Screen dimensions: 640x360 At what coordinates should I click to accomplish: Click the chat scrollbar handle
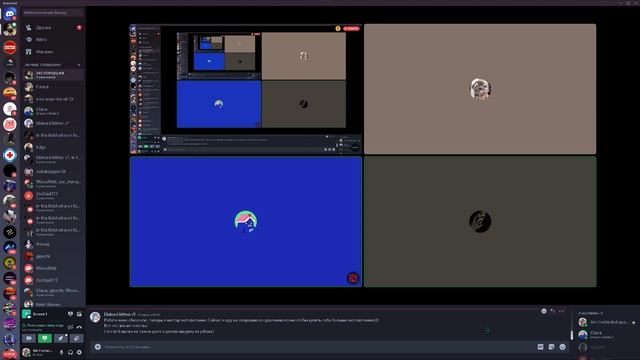point(571,335)
